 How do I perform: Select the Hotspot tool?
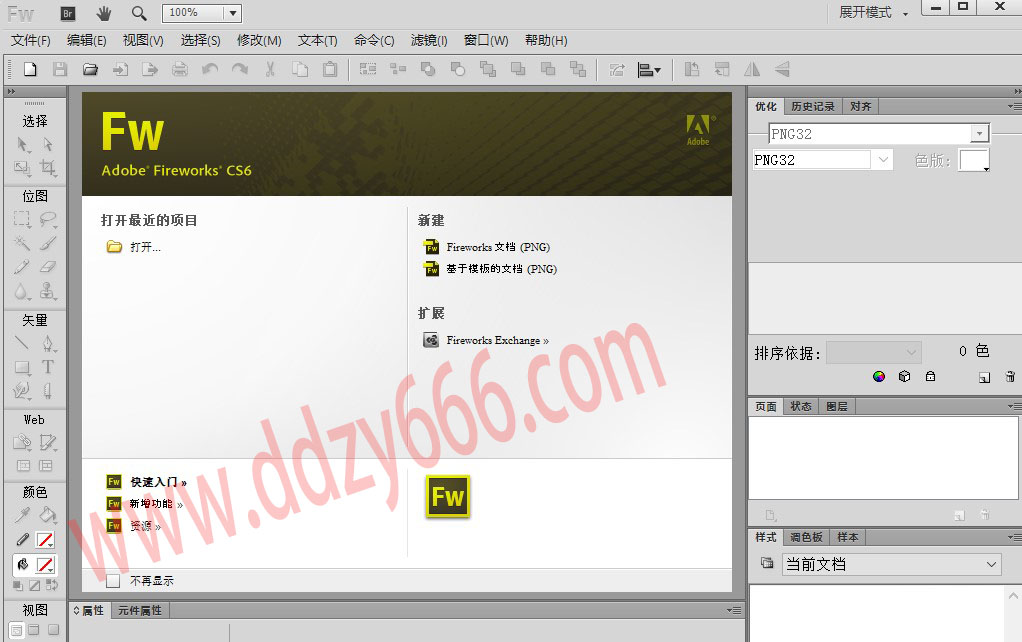(x=22, y=443)
